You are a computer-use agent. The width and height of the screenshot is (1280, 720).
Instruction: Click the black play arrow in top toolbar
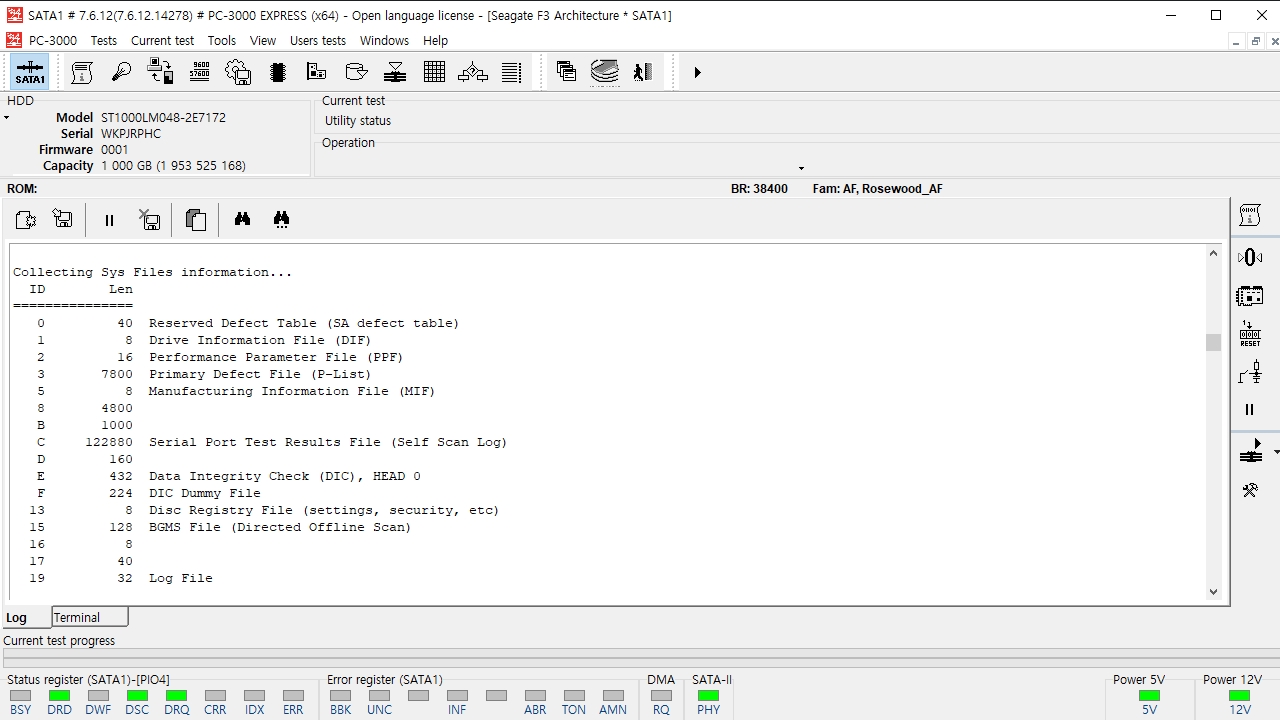697,72
